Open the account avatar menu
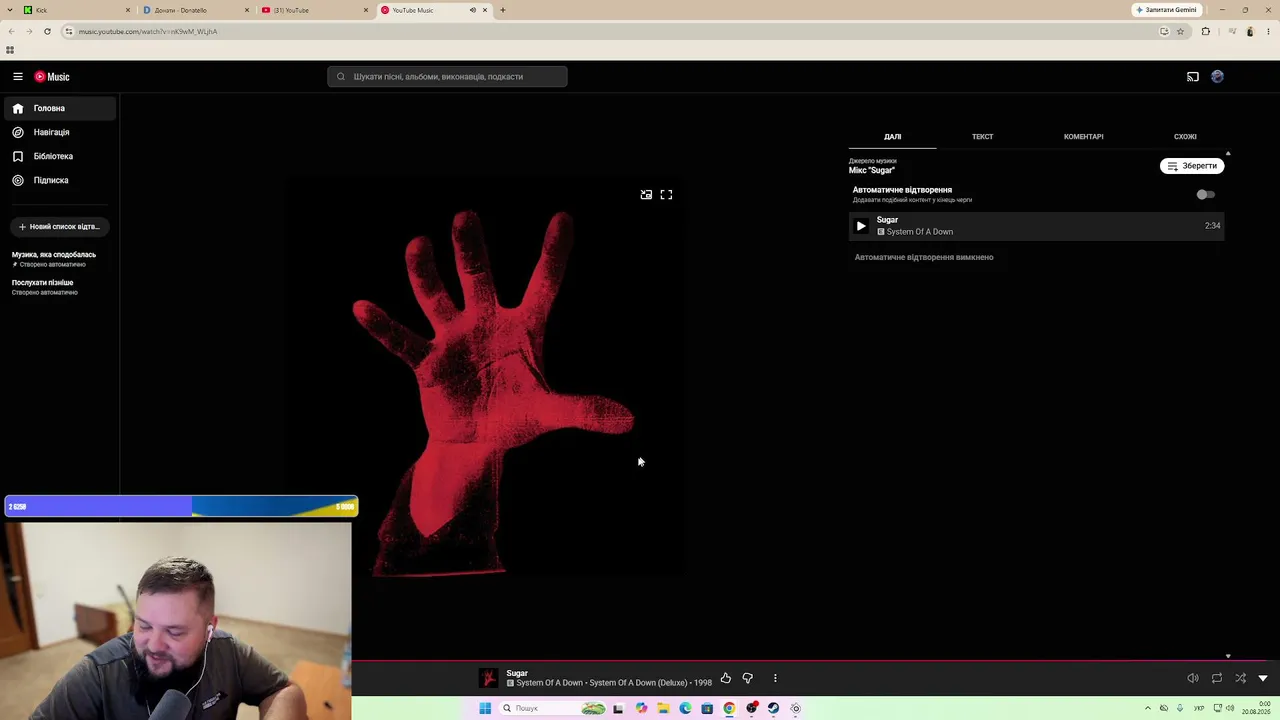 (1217, 76)
